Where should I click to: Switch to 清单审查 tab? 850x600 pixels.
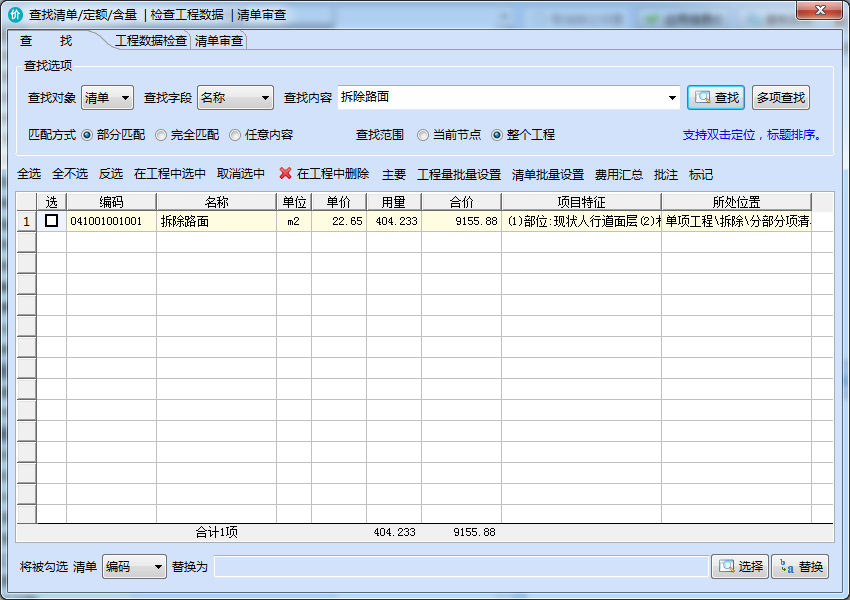[x=219, y=41]
